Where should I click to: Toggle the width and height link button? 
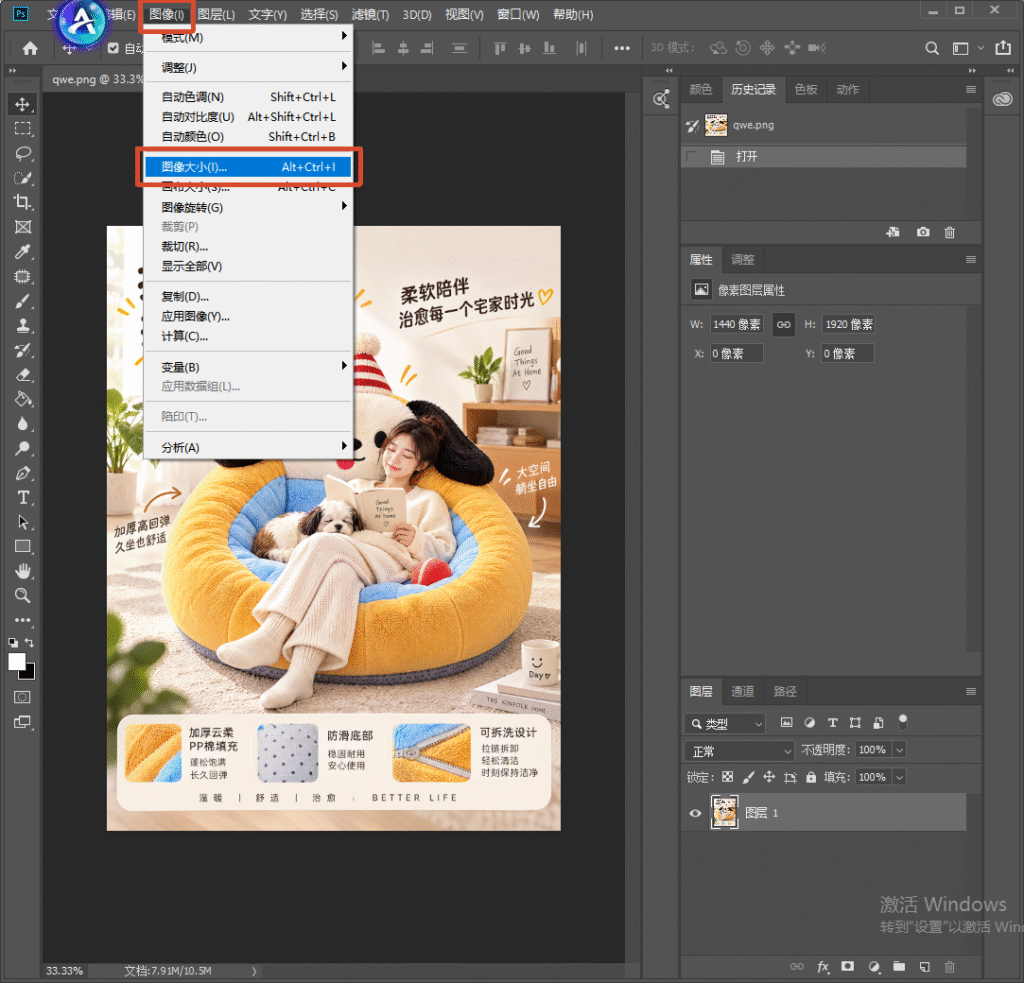pyautogui.click(x=784, y=324)
